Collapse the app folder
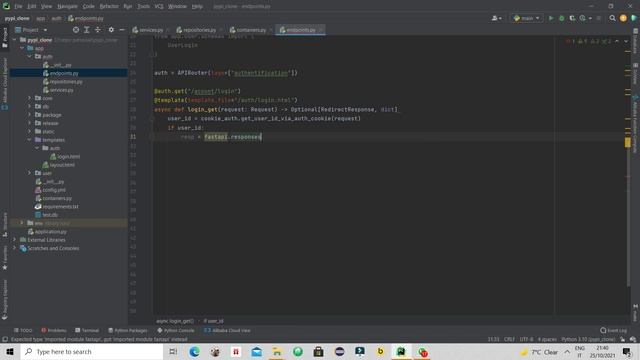The height and width of the screenshot is (360, 640). coord(22,48)
